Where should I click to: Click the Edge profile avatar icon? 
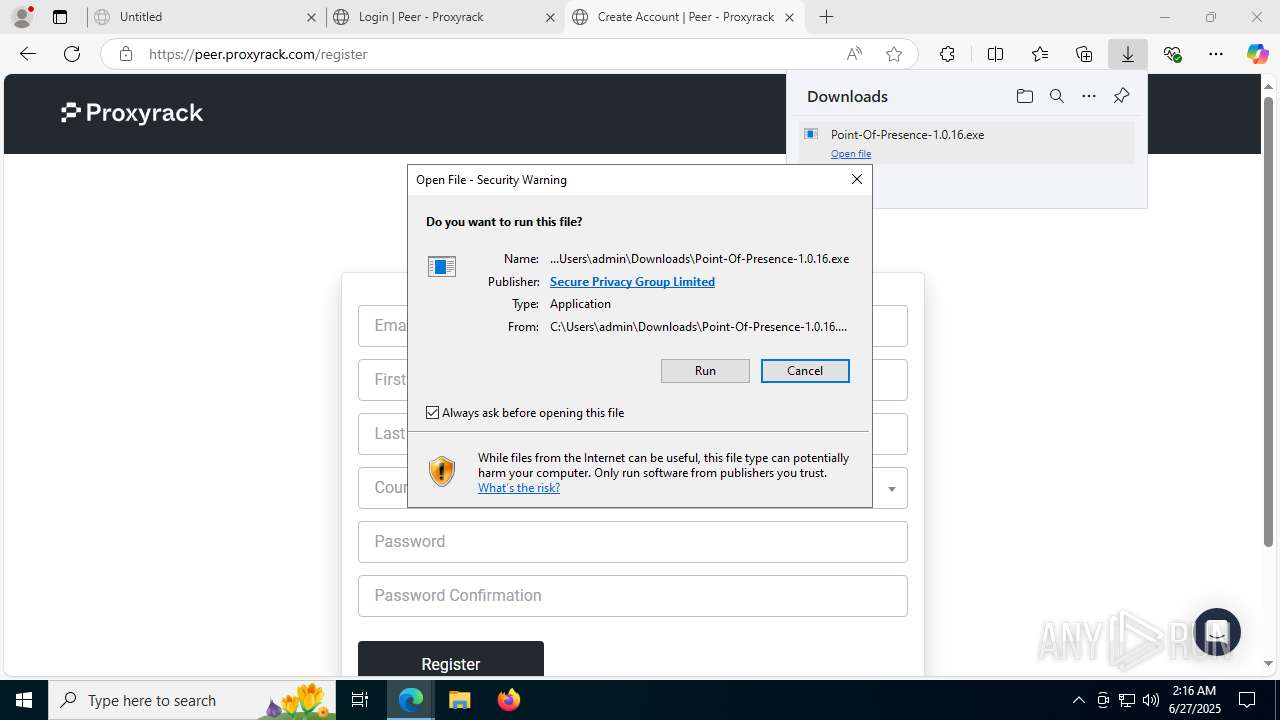tap(21, 17)
